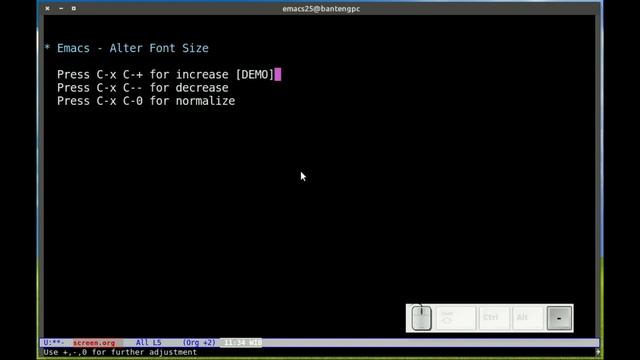The width and height of the screenshot is (640, 360).
Task: Click the star of the Org heading
Action: [47, 48]
